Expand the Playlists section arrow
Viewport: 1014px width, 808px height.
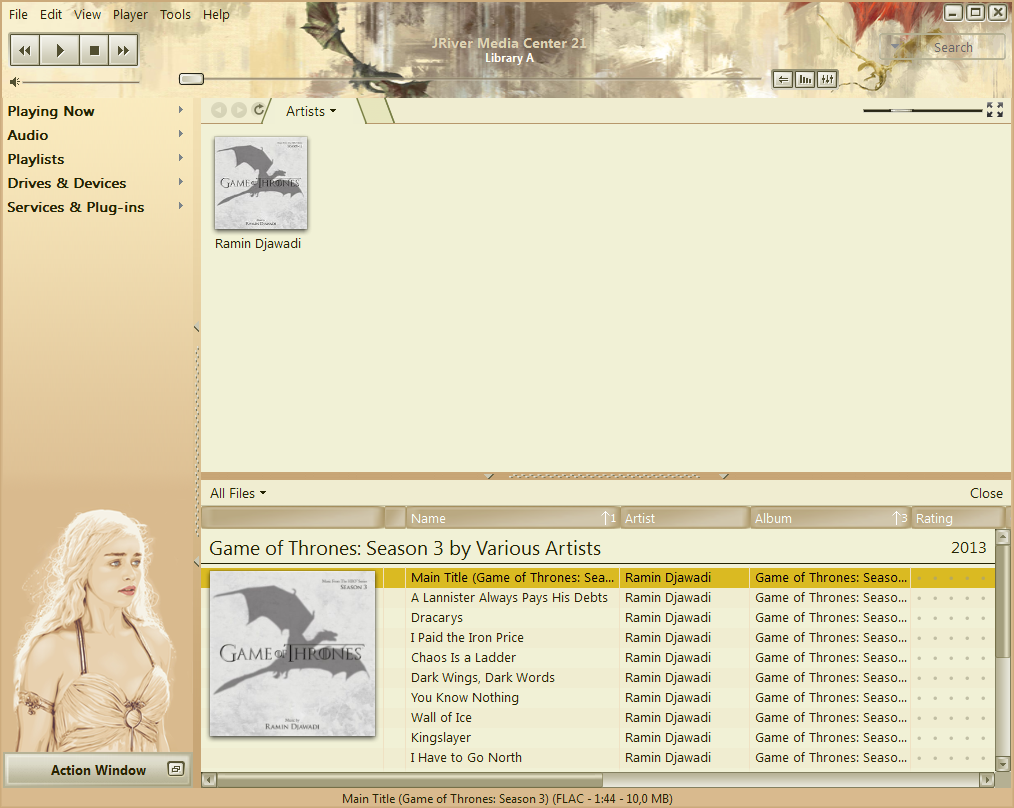pos(181,158)
